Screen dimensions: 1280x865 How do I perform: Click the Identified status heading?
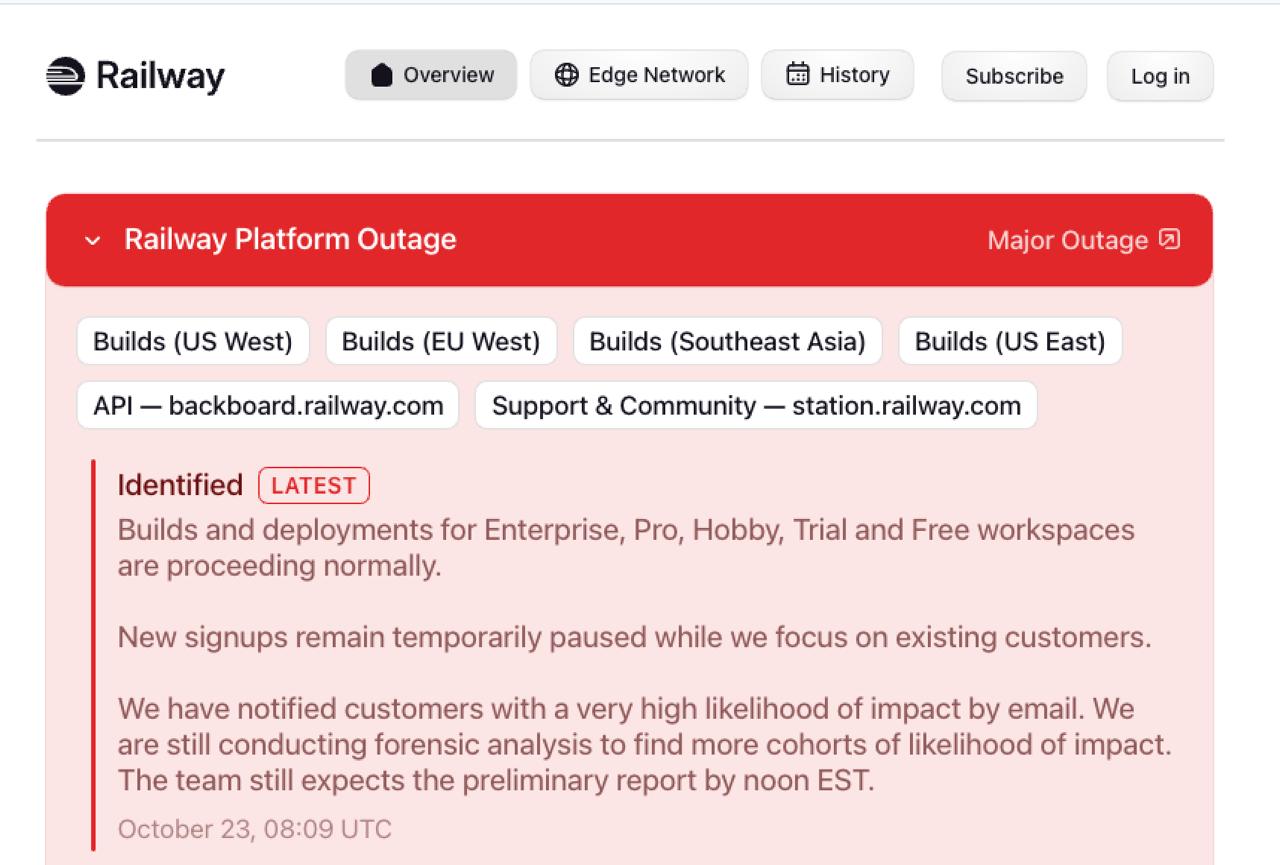(x=180, y=485)
